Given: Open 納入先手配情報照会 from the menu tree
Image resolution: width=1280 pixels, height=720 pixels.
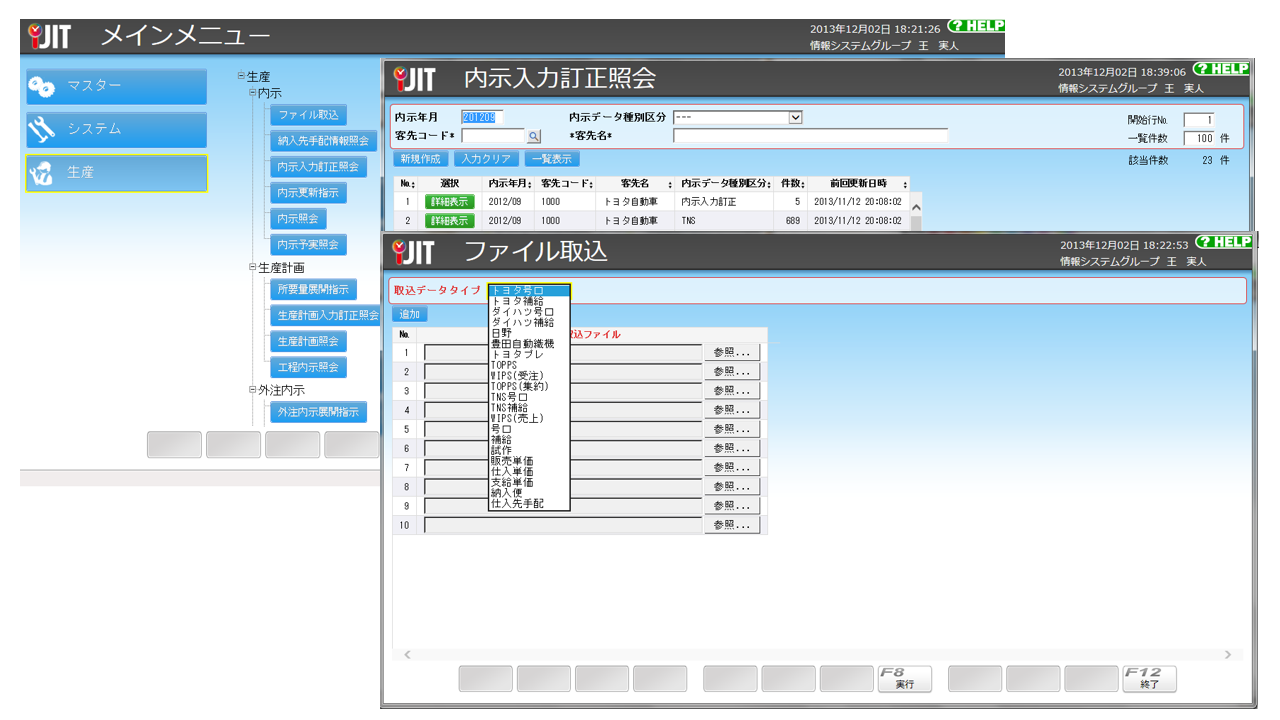Looking at the screenshot, I should [323, 141].
